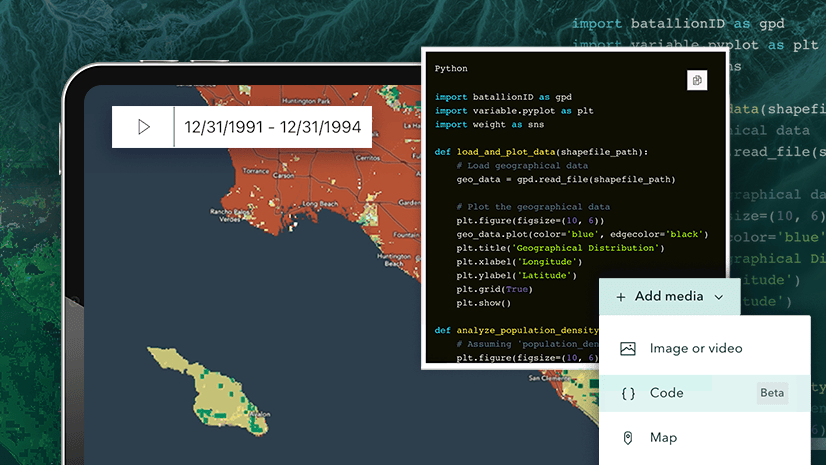Screen dimensions: 826x465
Task: Click the plt.show() code line
Action: point(484,303)
